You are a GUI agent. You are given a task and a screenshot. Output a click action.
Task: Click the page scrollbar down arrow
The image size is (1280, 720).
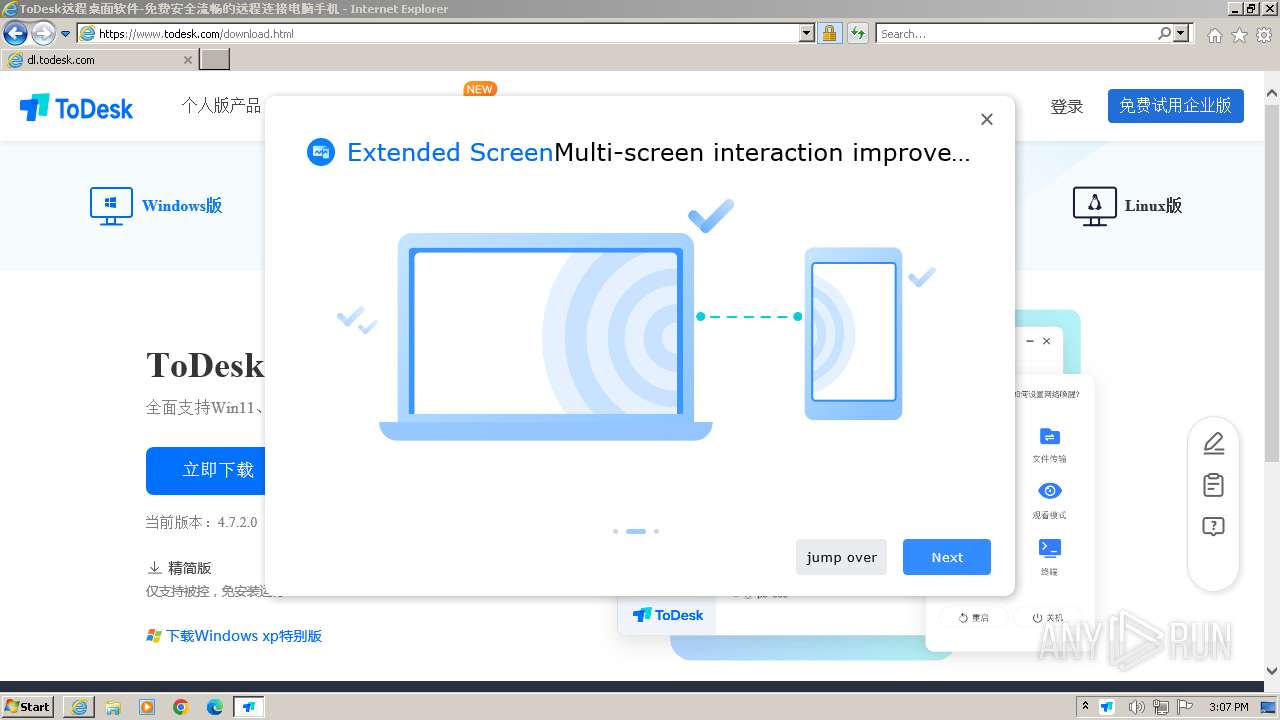[x=1272, y=671]
